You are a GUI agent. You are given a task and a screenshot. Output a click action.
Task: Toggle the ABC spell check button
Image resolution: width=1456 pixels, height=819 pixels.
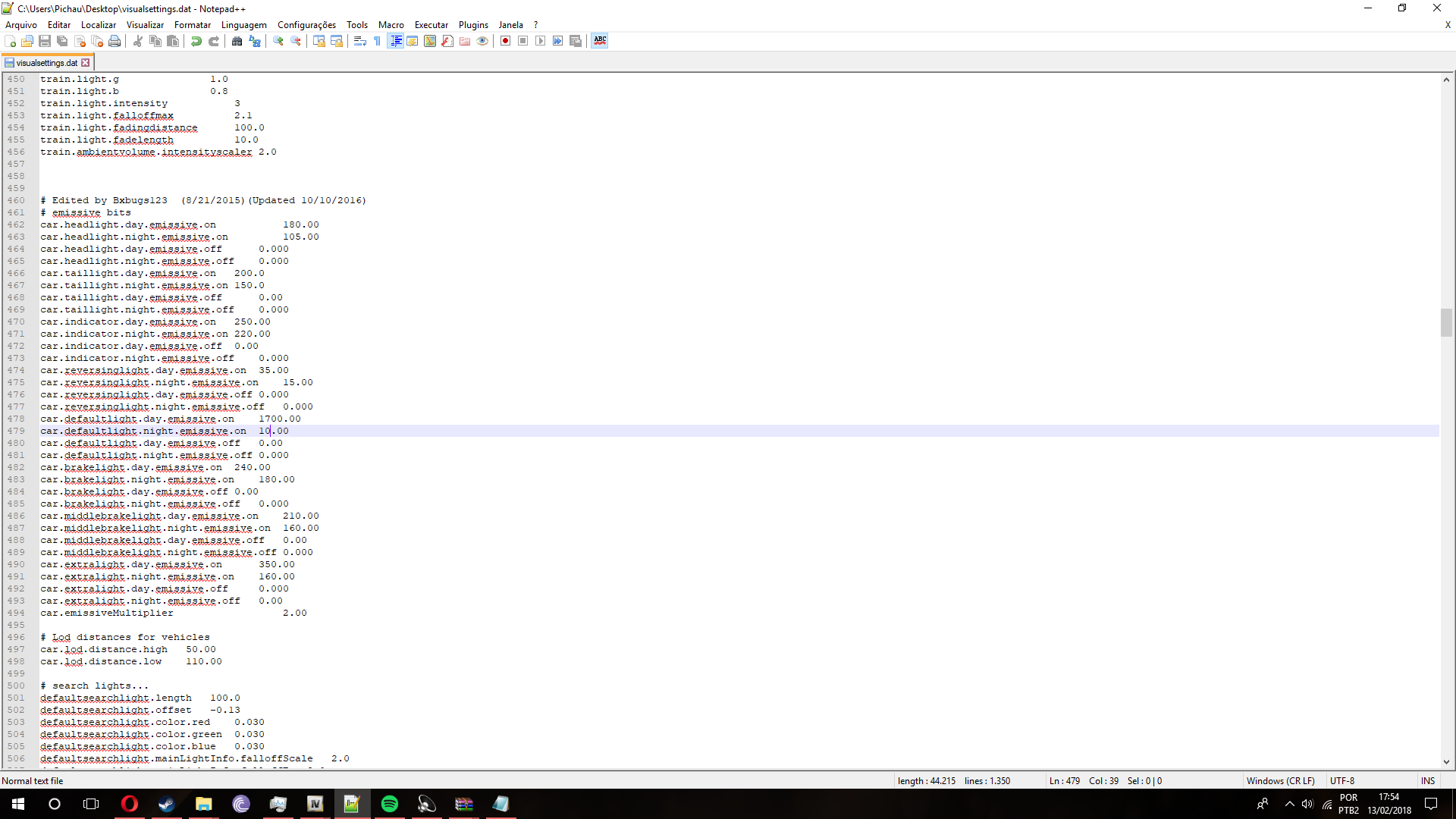click(600, 41)
